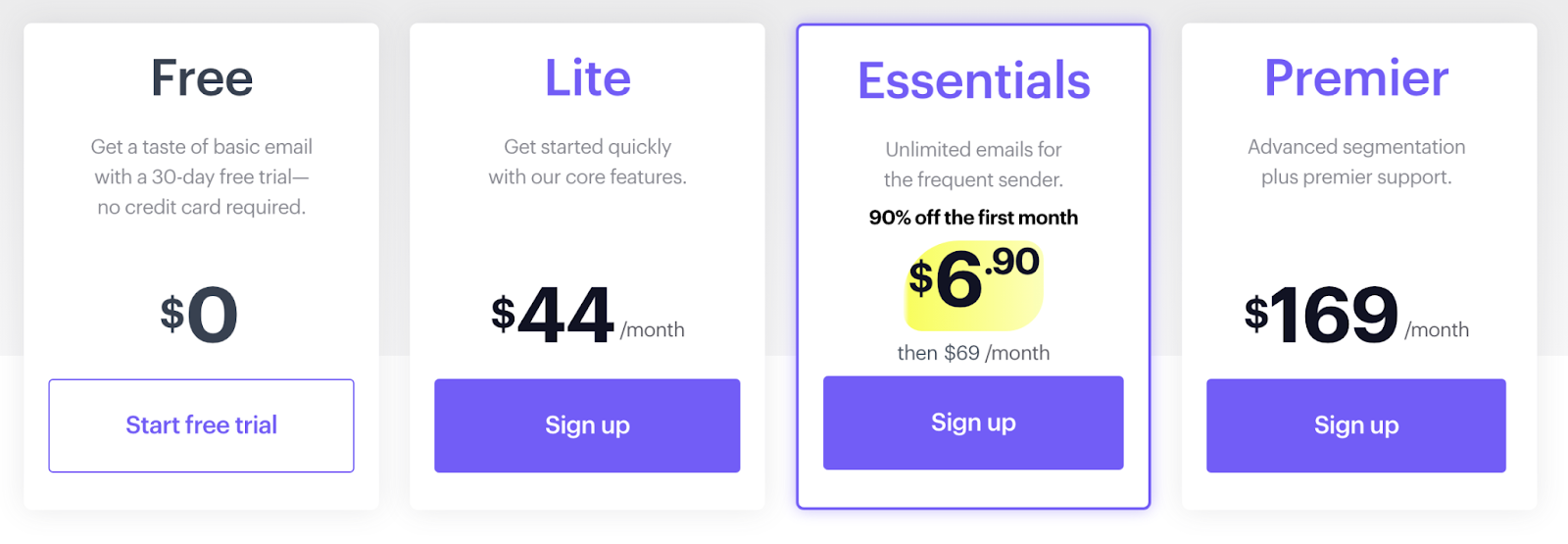Click the $44 /month price

(x=588, y=316)
